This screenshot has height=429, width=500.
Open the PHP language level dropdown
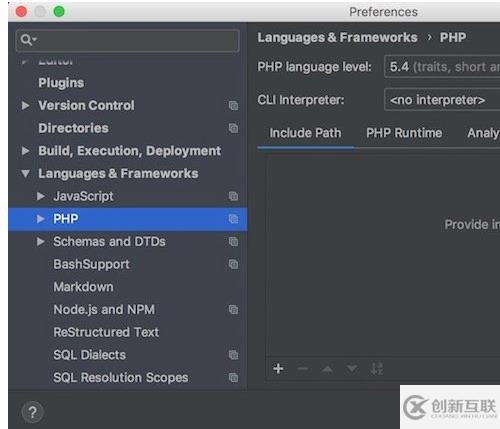tap(442, 67)
